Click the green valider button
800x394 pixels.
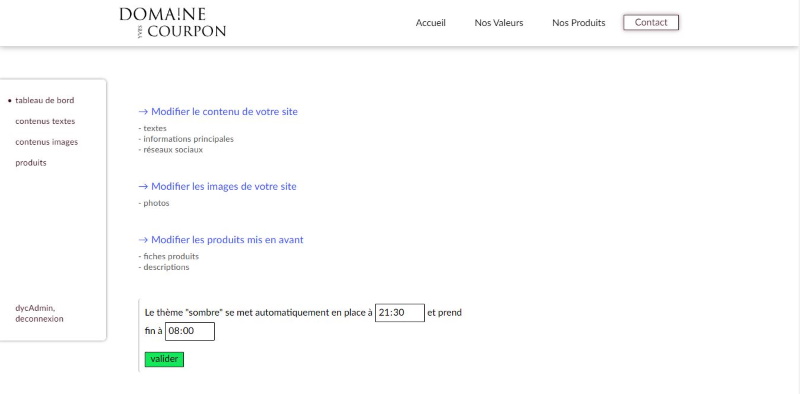click(164, 359)
